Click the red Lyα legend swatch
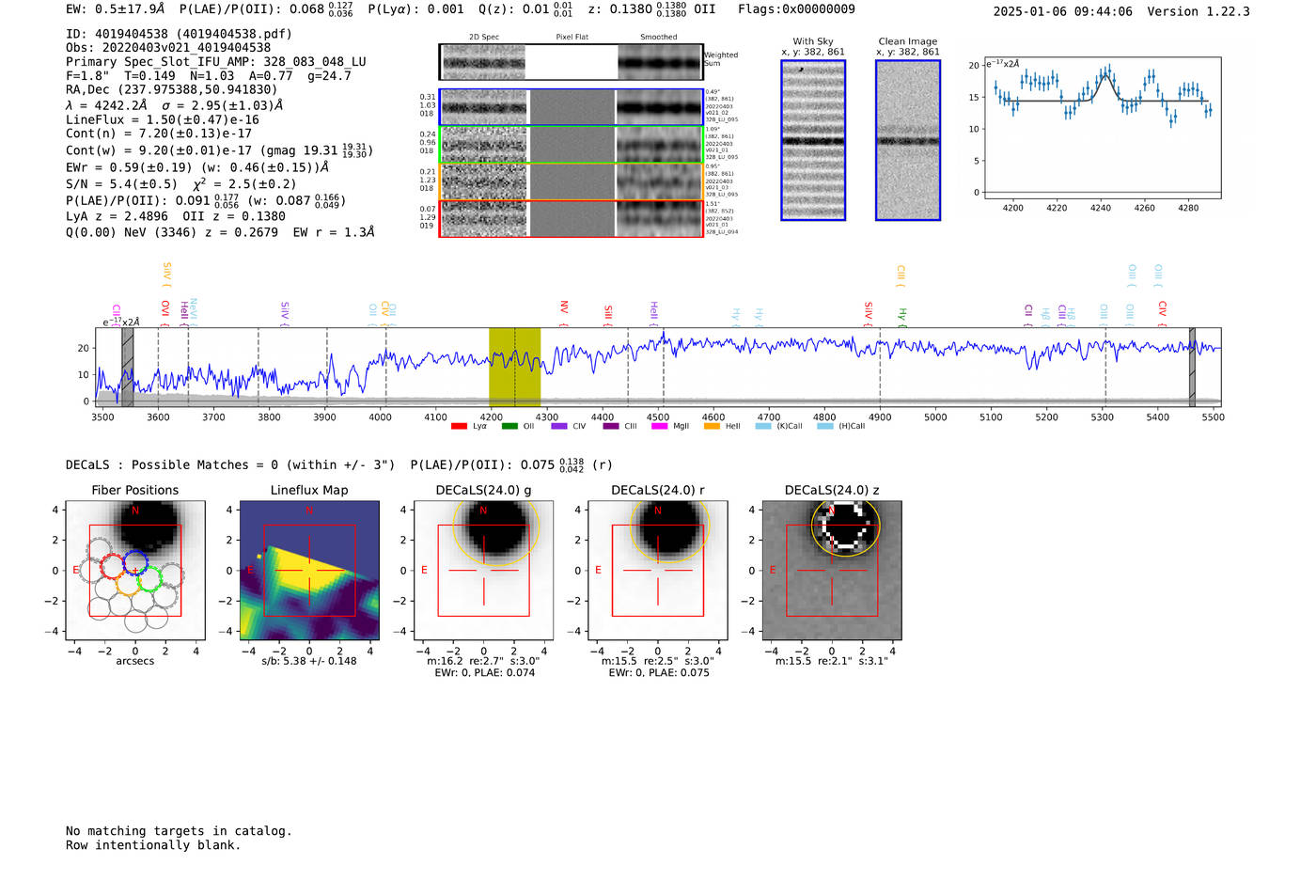The width and height of the screenshot is (1316, 896). [459, 426]
